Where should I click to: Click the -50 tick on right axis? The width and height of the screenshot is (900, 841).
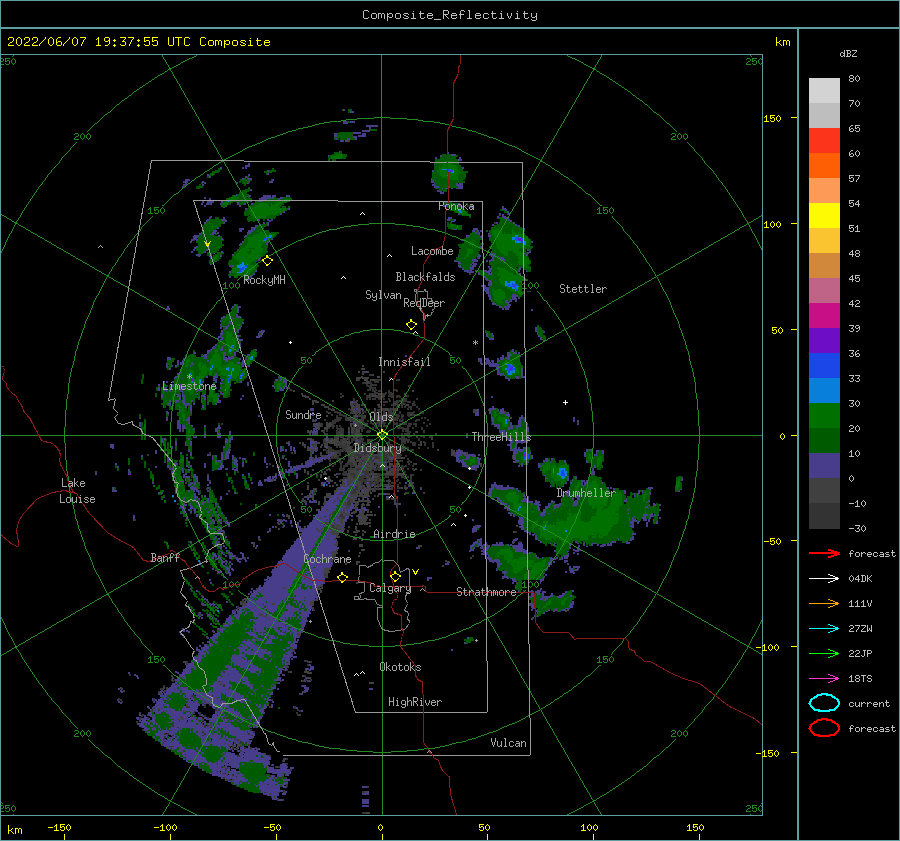[x=772, y=541]
